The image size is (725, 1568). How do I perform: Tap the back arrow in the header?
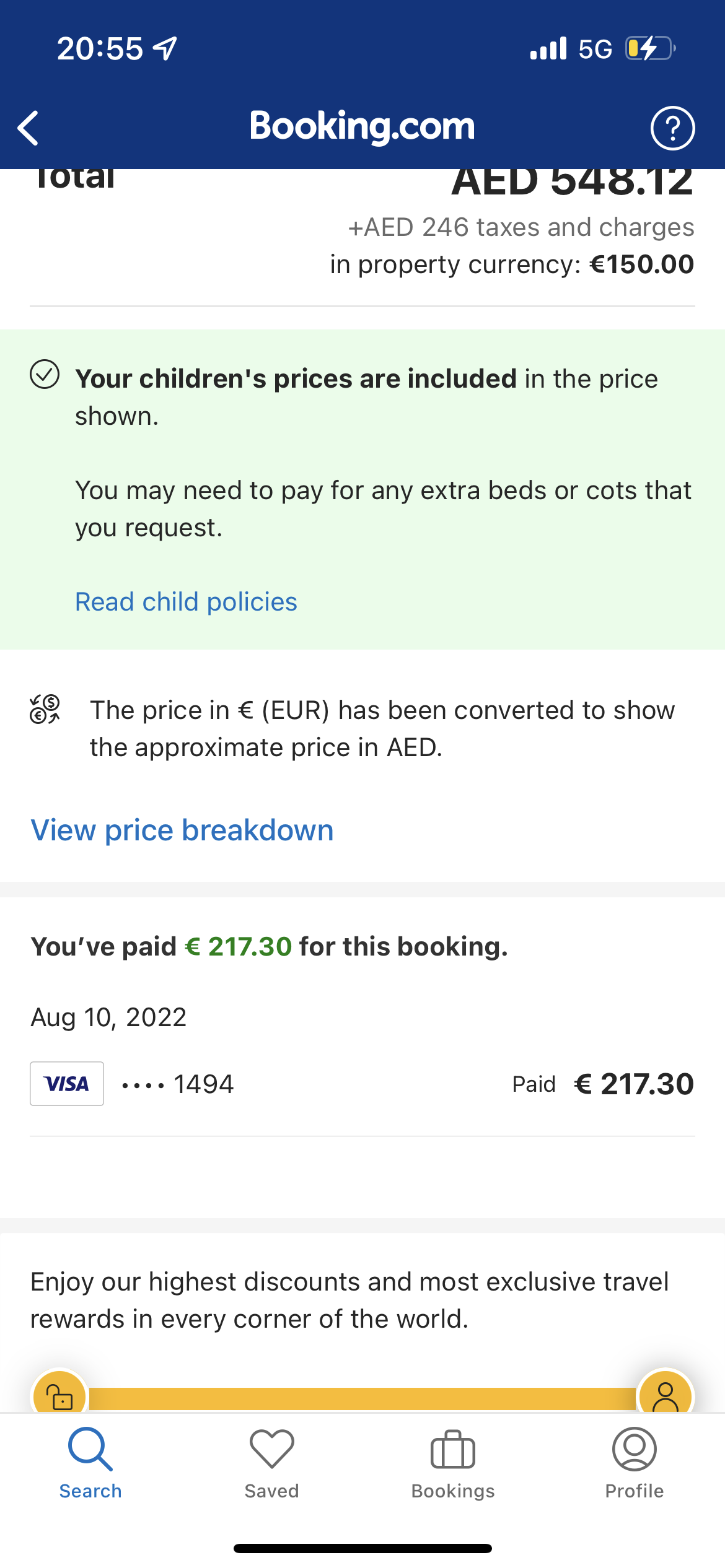pyautogui.click(x=27, y=127)
